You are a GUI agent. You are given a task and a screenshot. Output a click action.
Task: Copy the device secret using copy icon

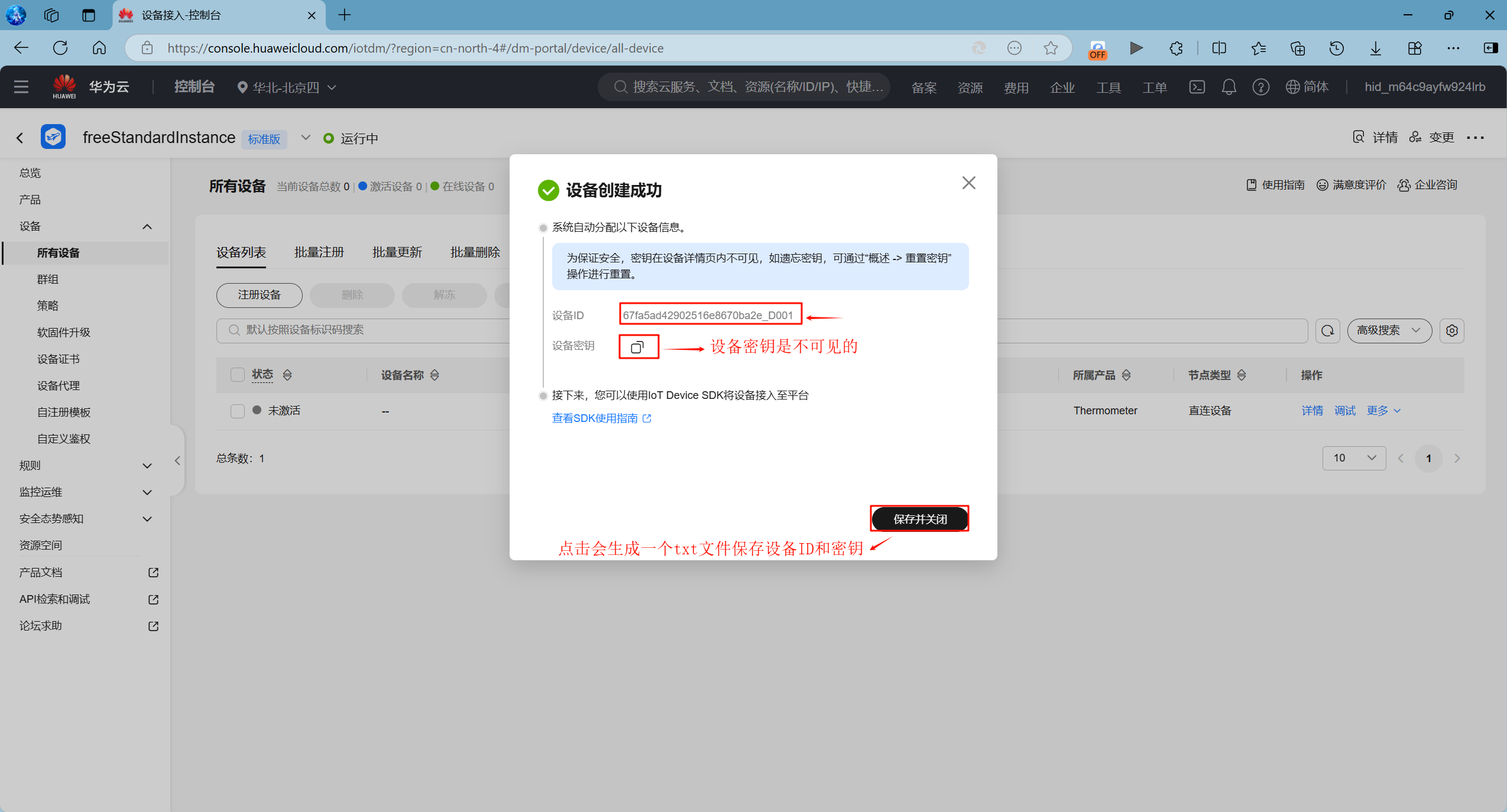click(638, 347)
